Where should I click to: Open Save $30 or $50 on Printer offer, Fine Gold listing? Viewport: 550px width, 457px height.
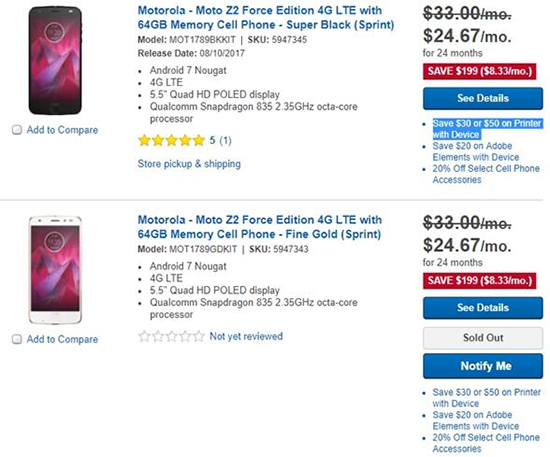[487, 398]
